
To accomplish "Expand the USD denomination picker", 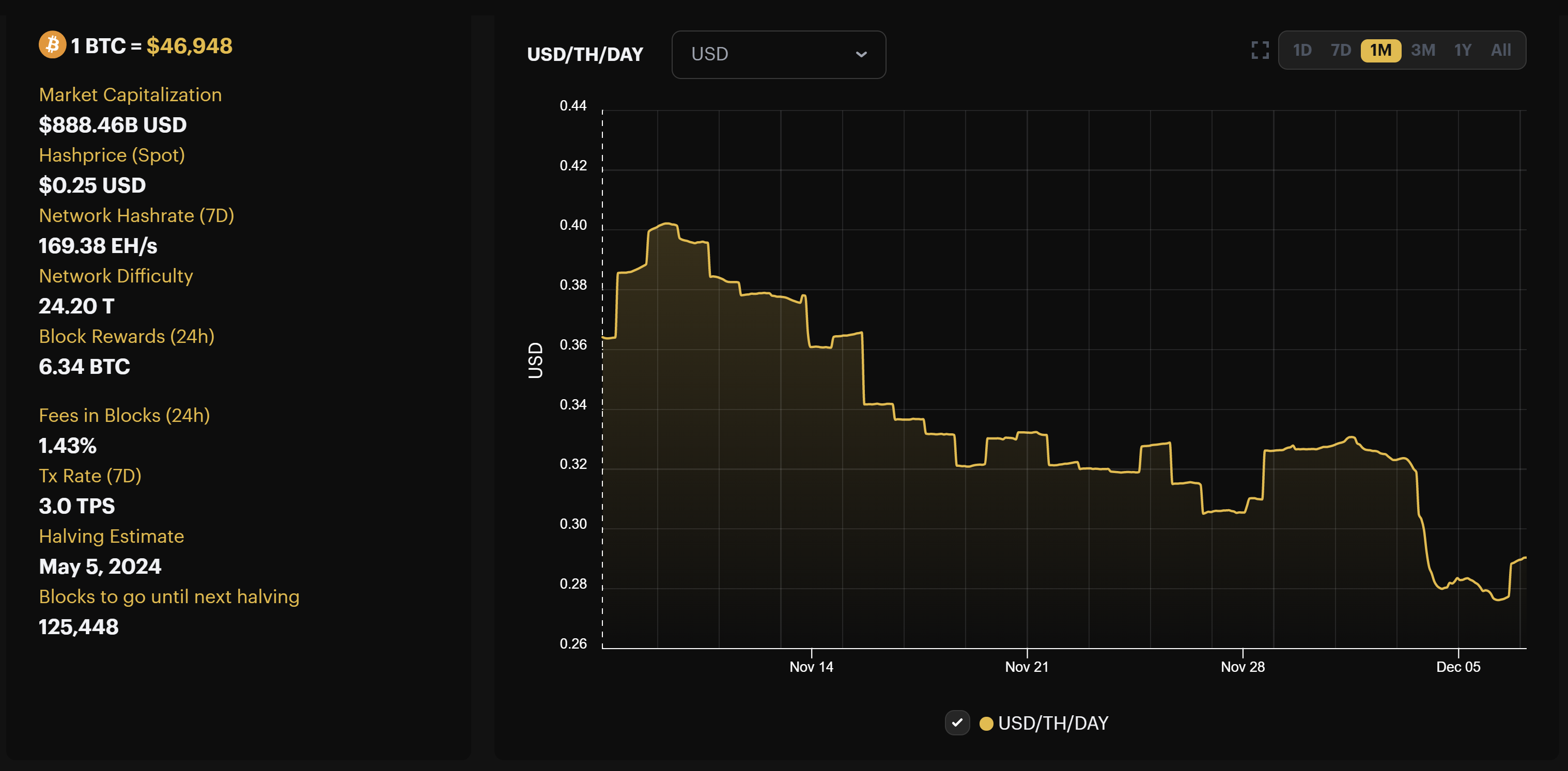I will coord(779,55).
